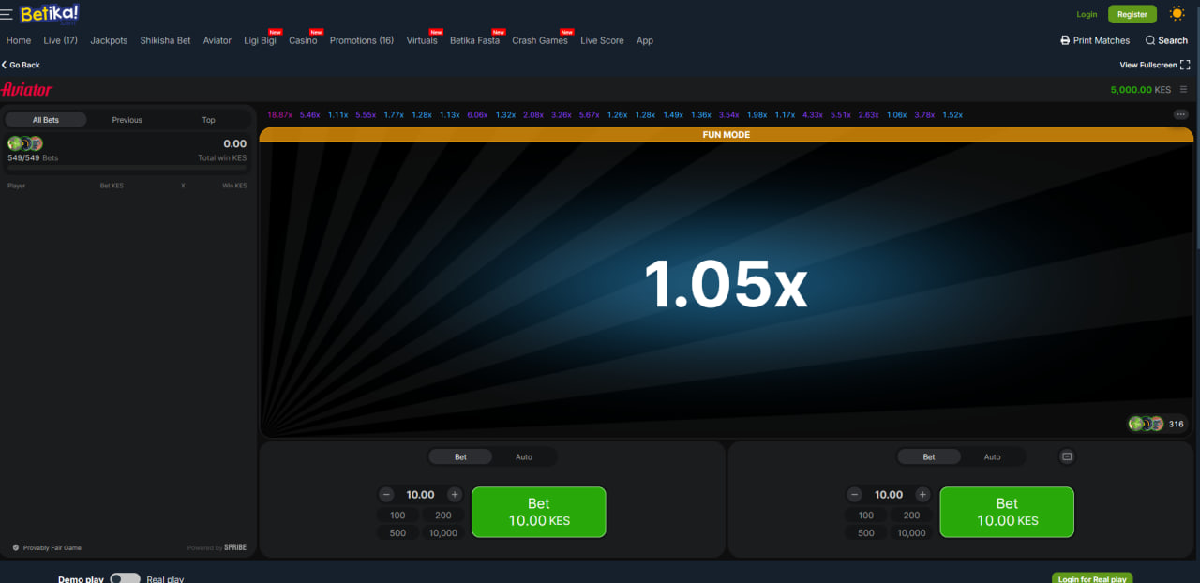
Task: Click the green Bet button in second panel
Action: [1007, 512]
